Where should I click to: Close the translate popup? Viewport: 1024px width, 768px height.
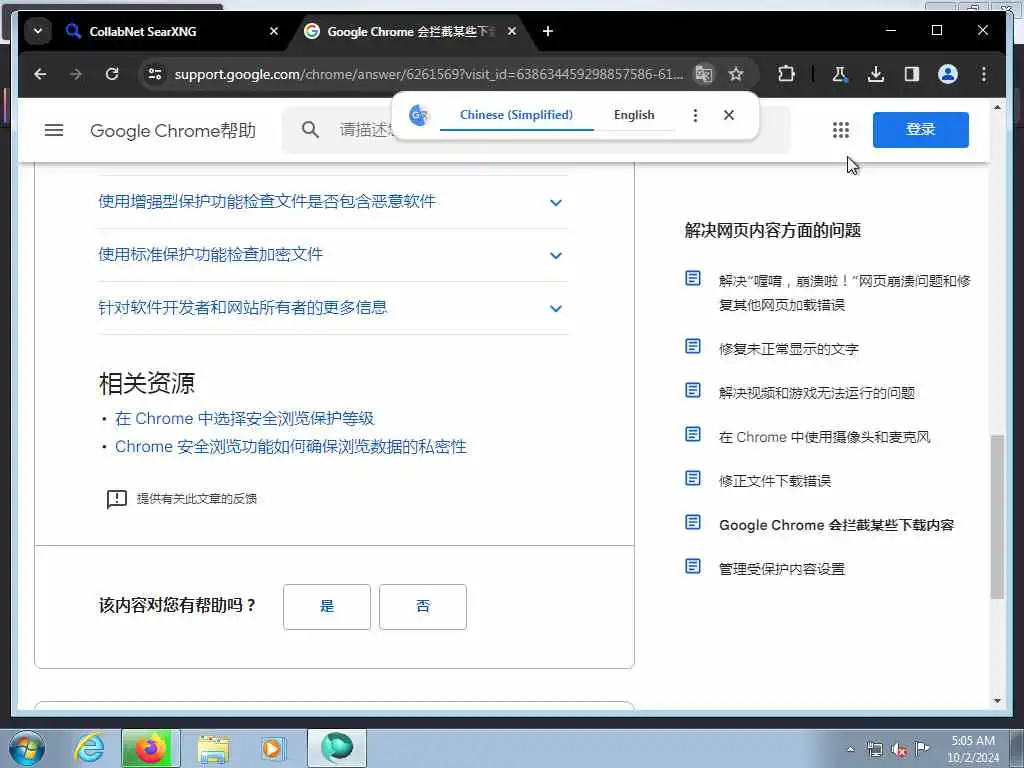click(729, 116)
